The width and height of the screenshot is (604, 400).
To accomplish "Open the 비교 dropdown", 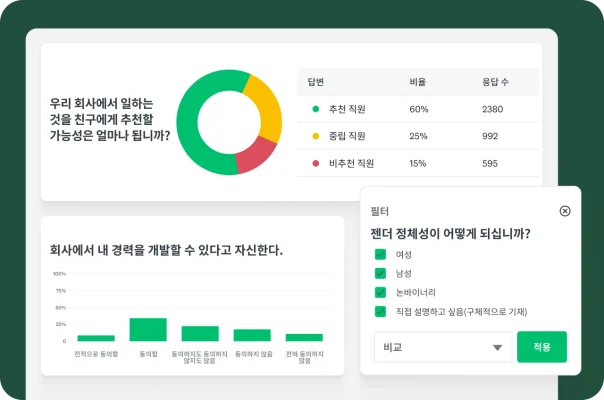I will point(443,347).
